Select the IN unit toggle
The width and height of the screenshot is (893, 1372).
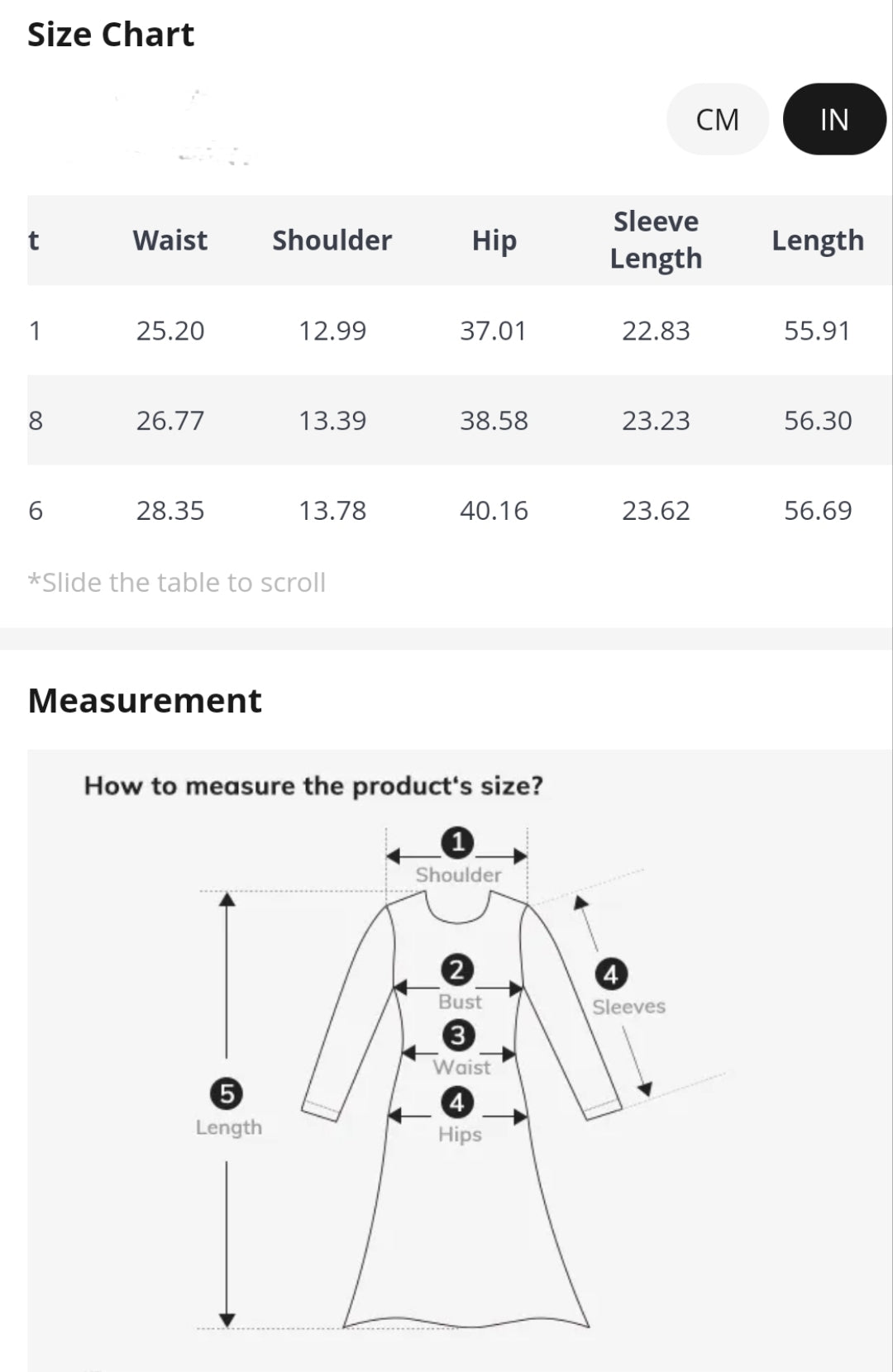[x=833, y=120]
